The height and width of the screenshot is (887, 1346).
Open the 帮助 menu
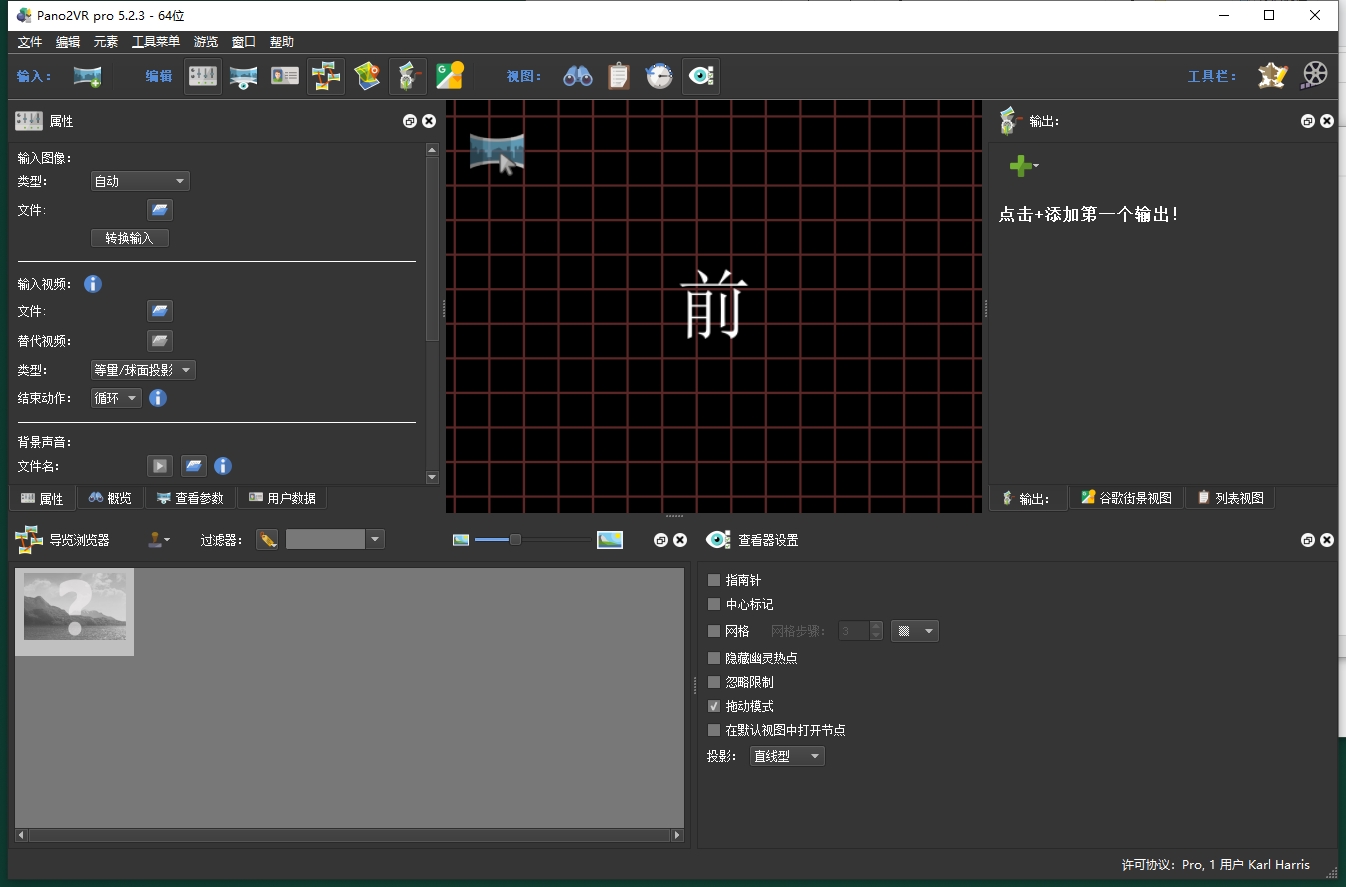point(282,42)
